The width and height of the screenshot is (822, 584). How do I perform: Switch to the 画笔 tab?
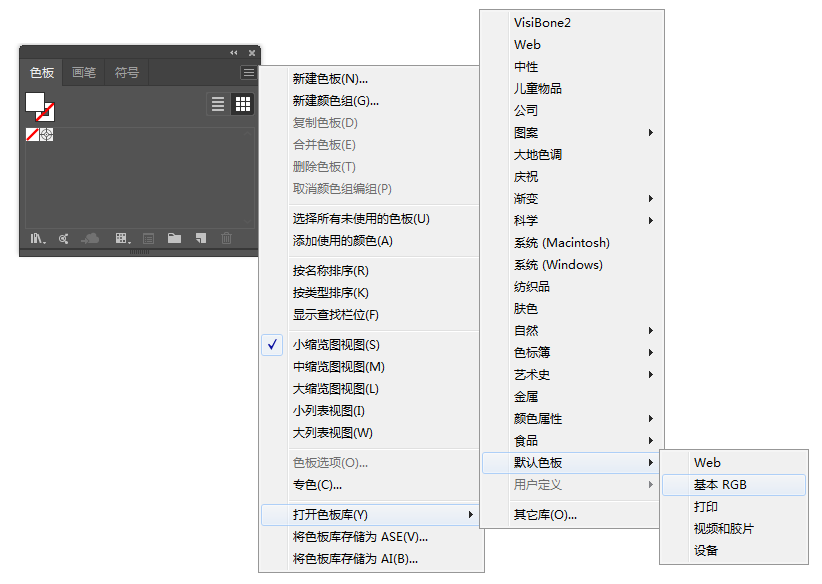coord(84,72)
